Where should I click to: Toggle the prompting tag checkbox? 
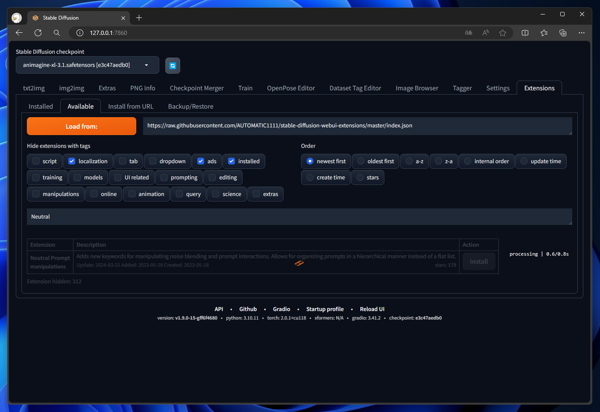tap(164, 178)
